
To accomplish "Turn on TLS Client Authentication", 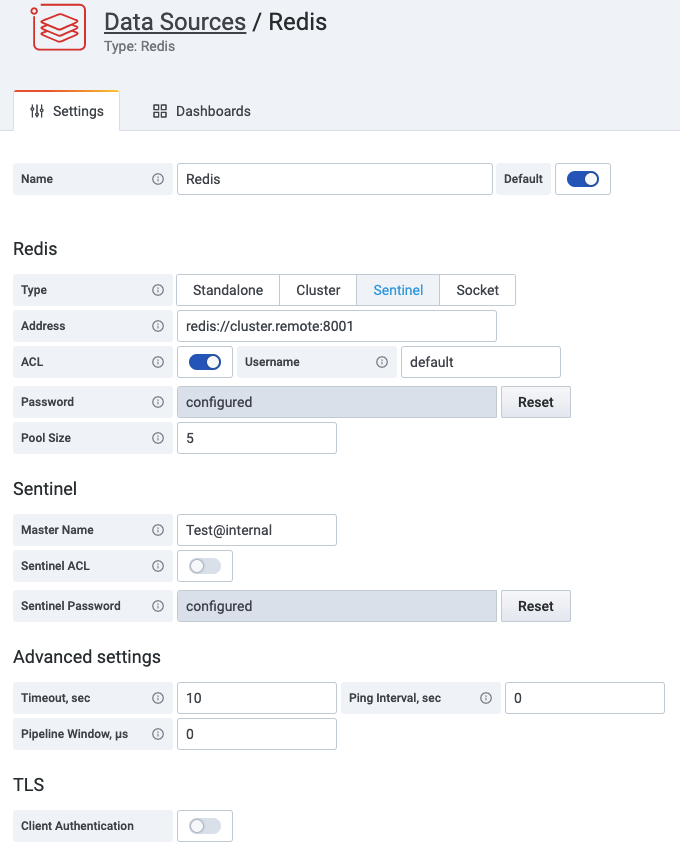I will tap(205, 826).
